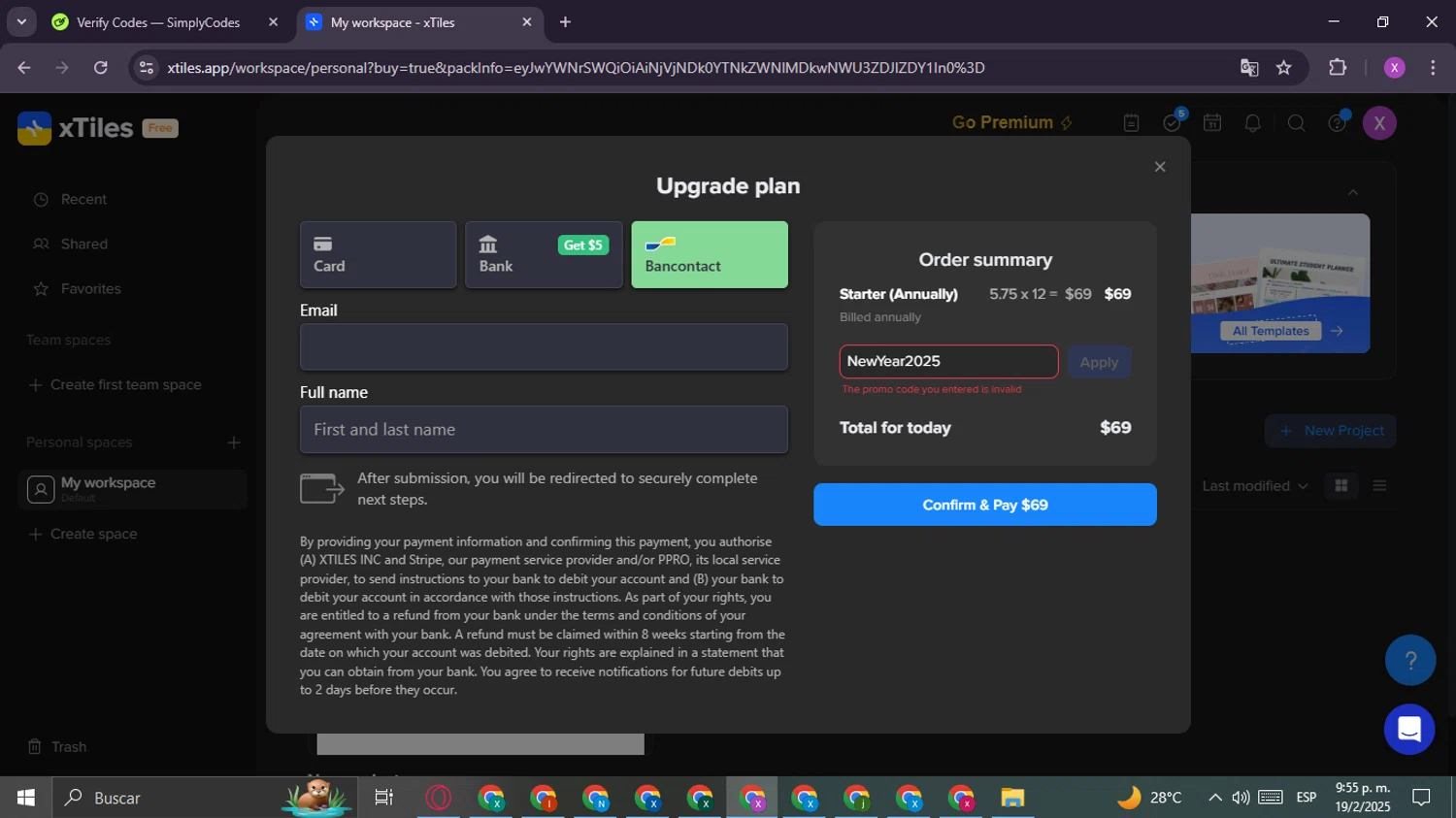Open the notes icon in top bar
This screenshot has height=818, width=1456.
(1131, 123)
